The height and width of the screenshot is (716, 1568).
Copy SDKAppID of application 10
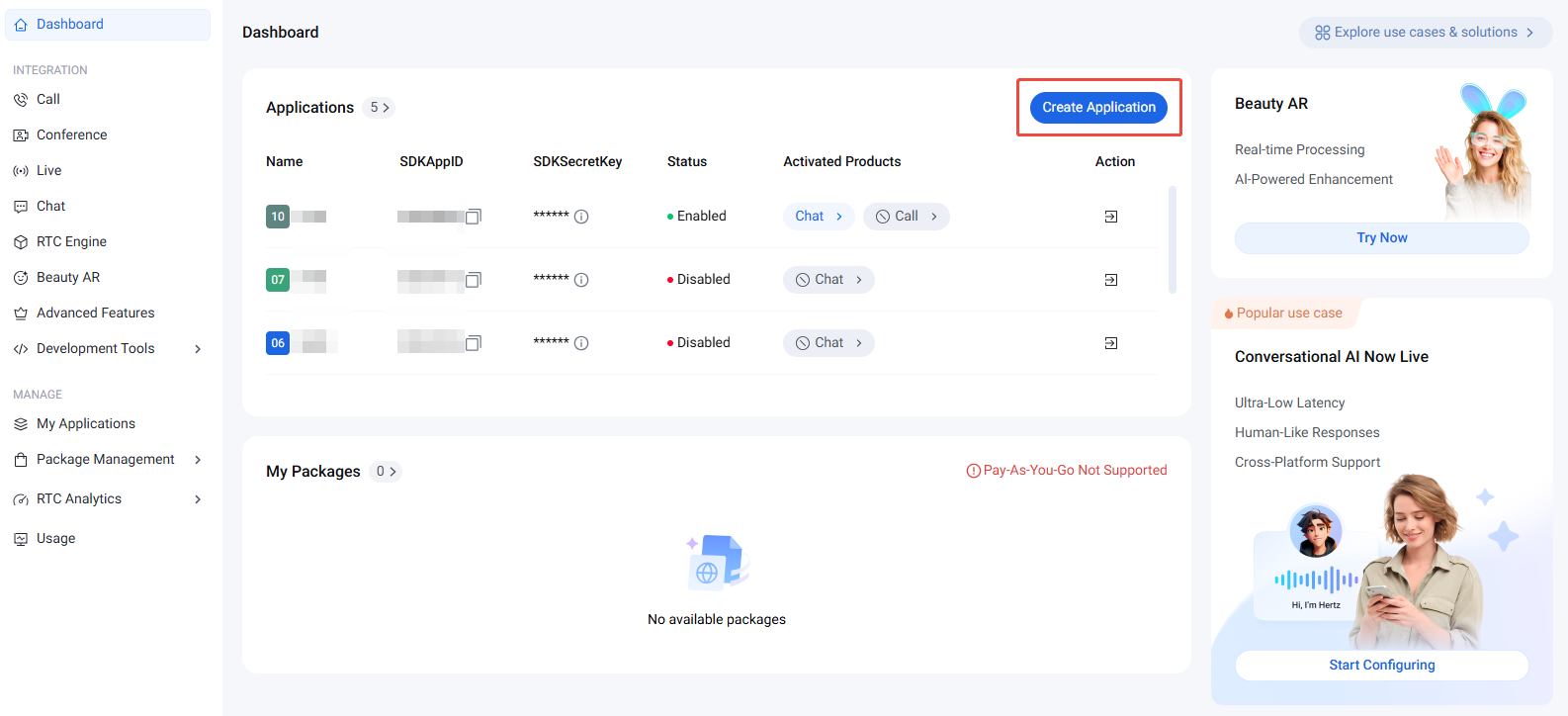(x=474, y=217)
